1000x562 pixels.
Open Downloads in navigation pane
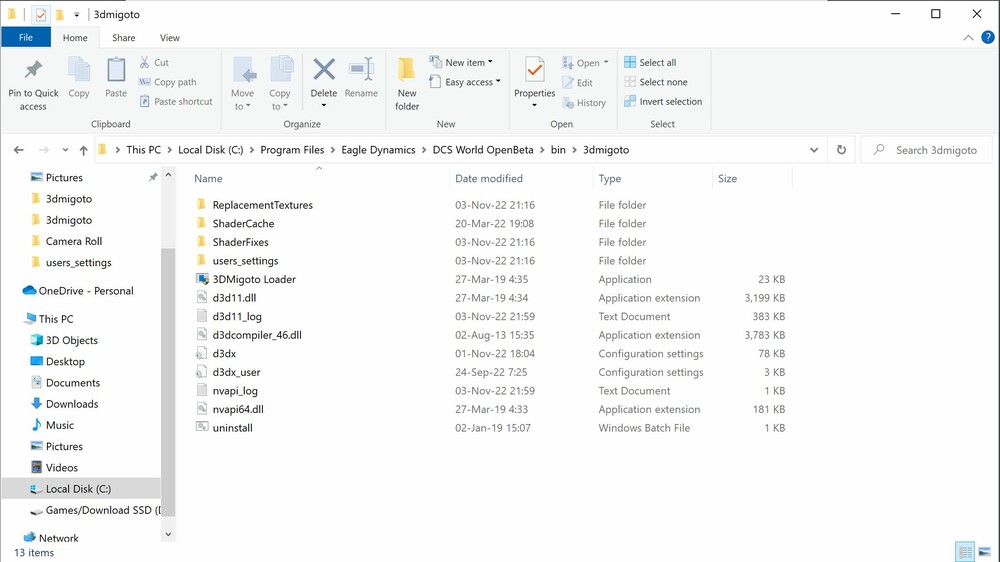64,404
